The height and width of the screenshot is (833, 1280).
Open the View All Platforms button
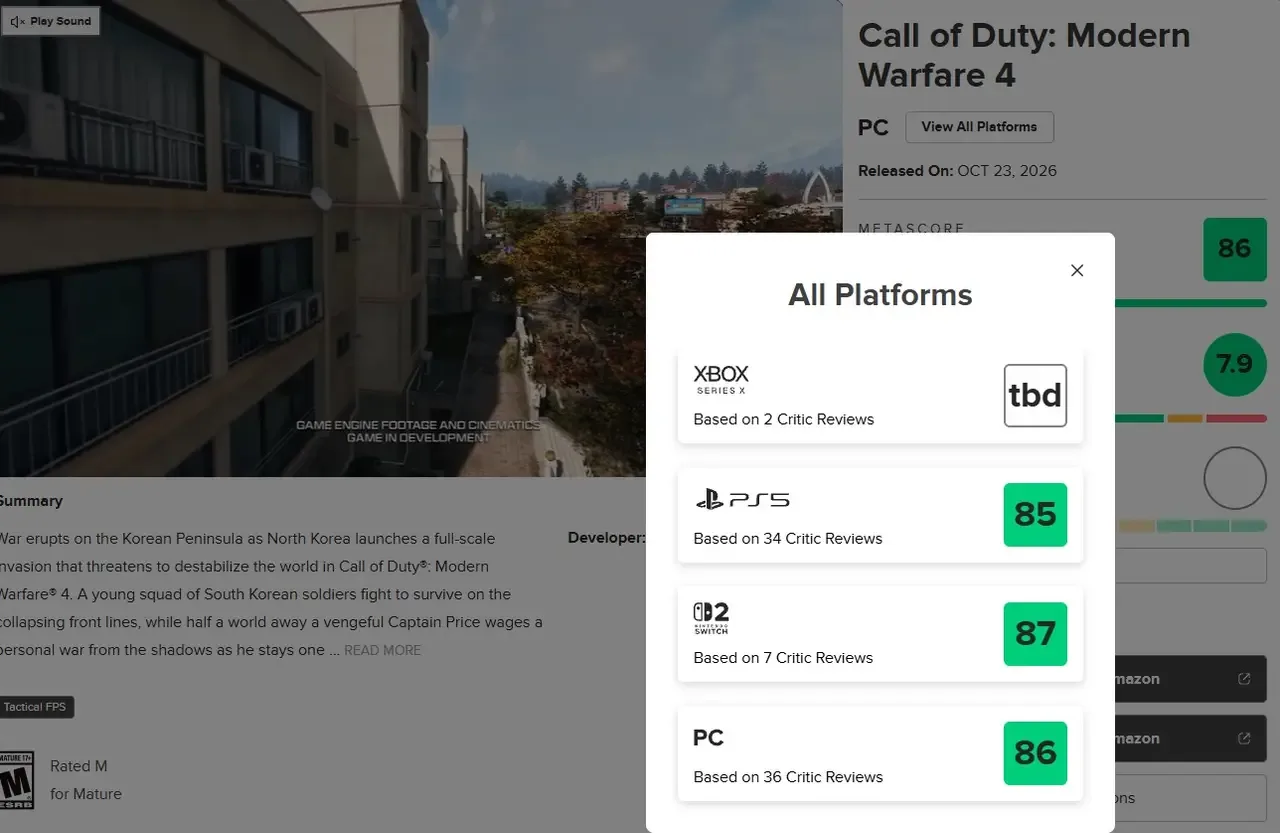[x=979, y=127]
